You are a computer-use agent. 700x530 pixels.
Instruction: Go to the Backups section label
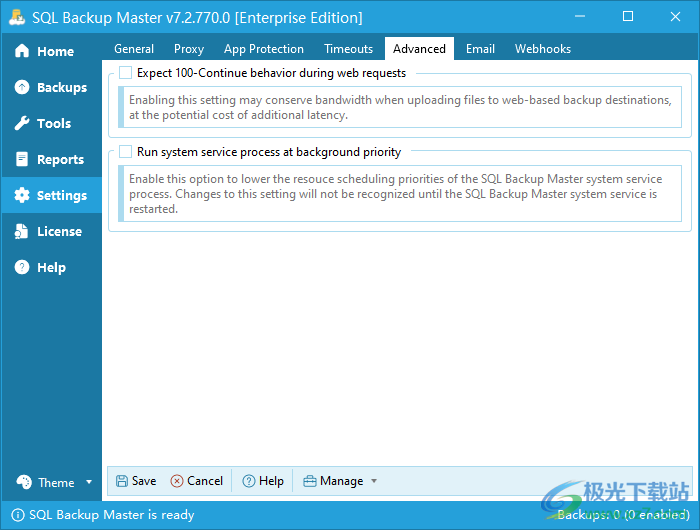(62, 88)
